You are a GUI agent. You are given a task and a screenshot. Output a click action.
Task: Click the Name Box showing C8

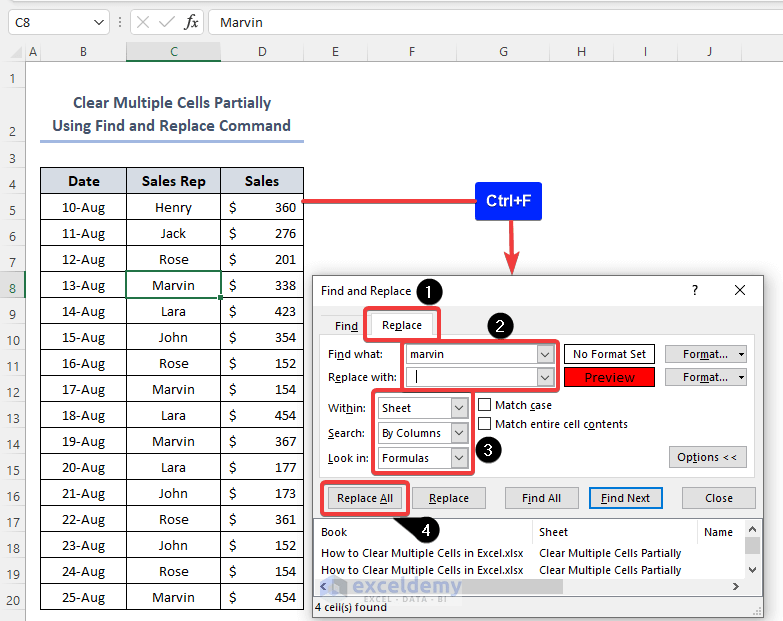click(x=51, y=22)
